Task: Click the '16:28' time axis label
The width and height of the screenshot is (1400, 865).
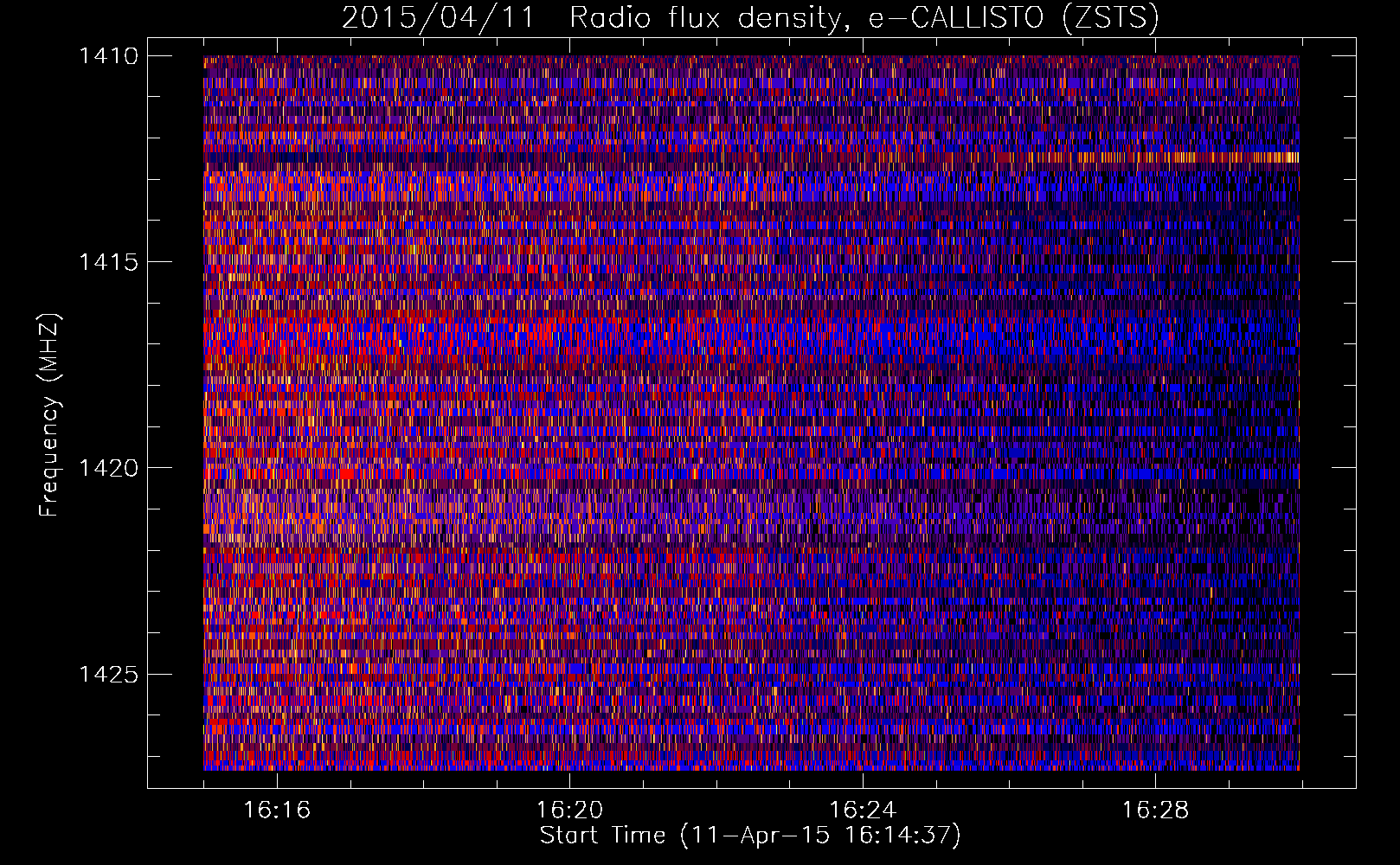Action: [x=1155, y=811]
